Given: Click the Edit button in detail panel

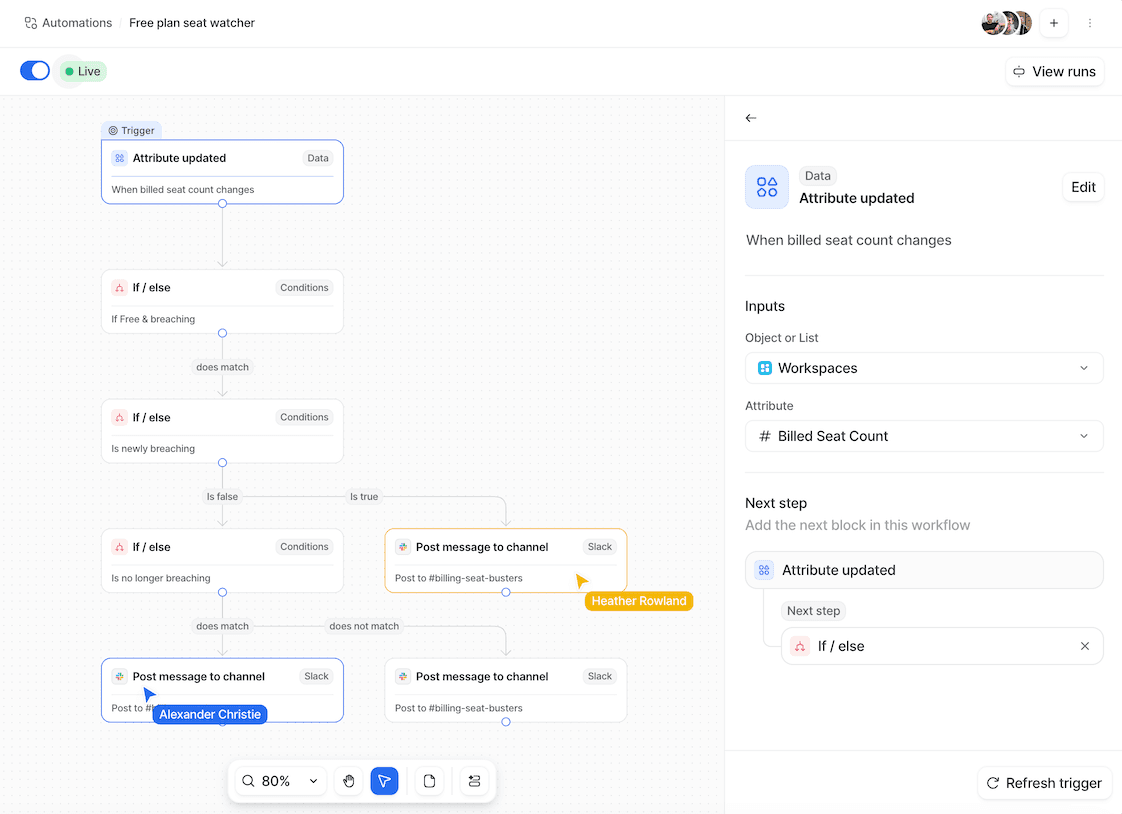Looking at the screenshot, I should point(1083,187).
